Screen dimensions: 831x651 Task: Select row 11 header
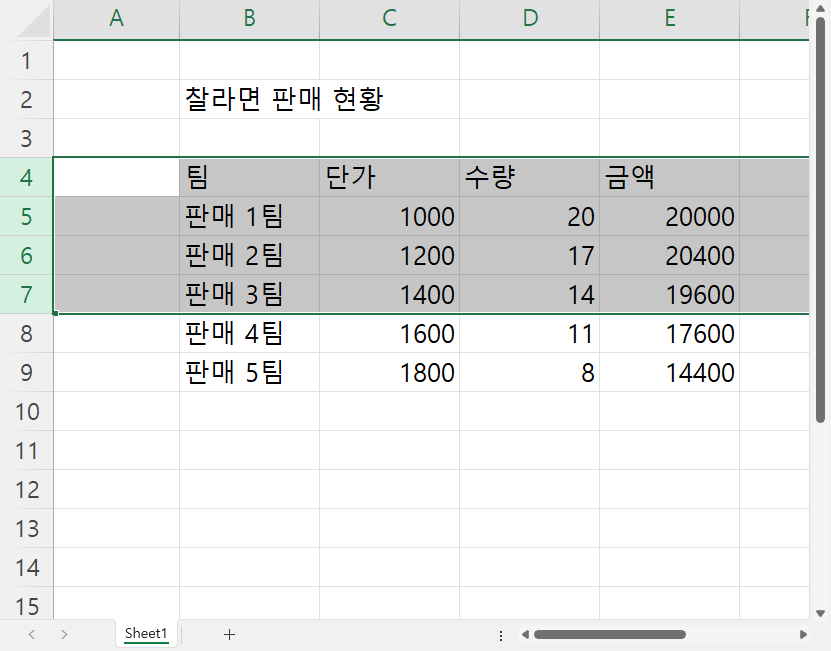pyautogui.click(x=26, y=451)
